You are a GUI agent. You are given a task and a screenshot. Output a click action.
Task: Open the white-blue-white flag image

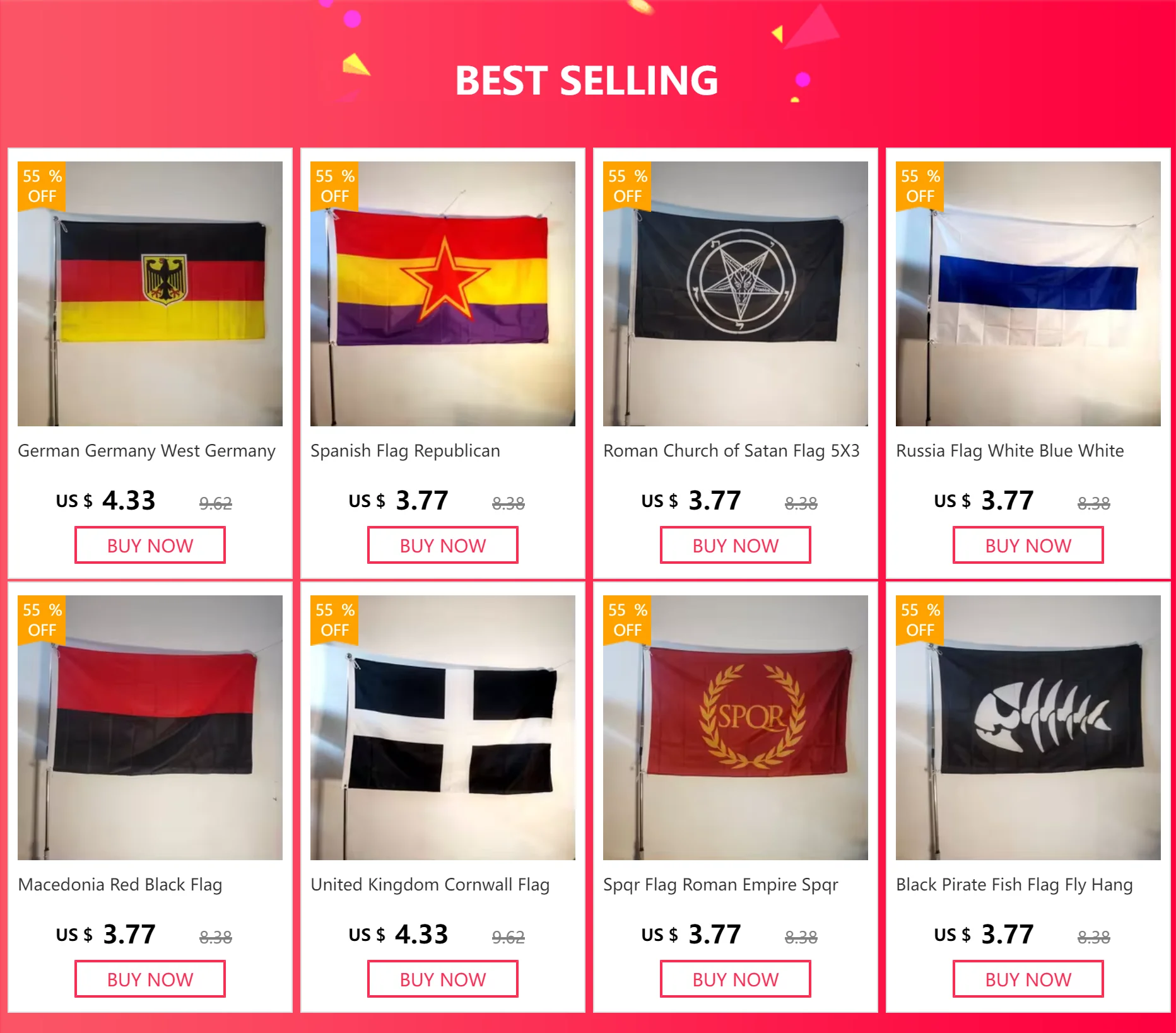[1028, 294]
